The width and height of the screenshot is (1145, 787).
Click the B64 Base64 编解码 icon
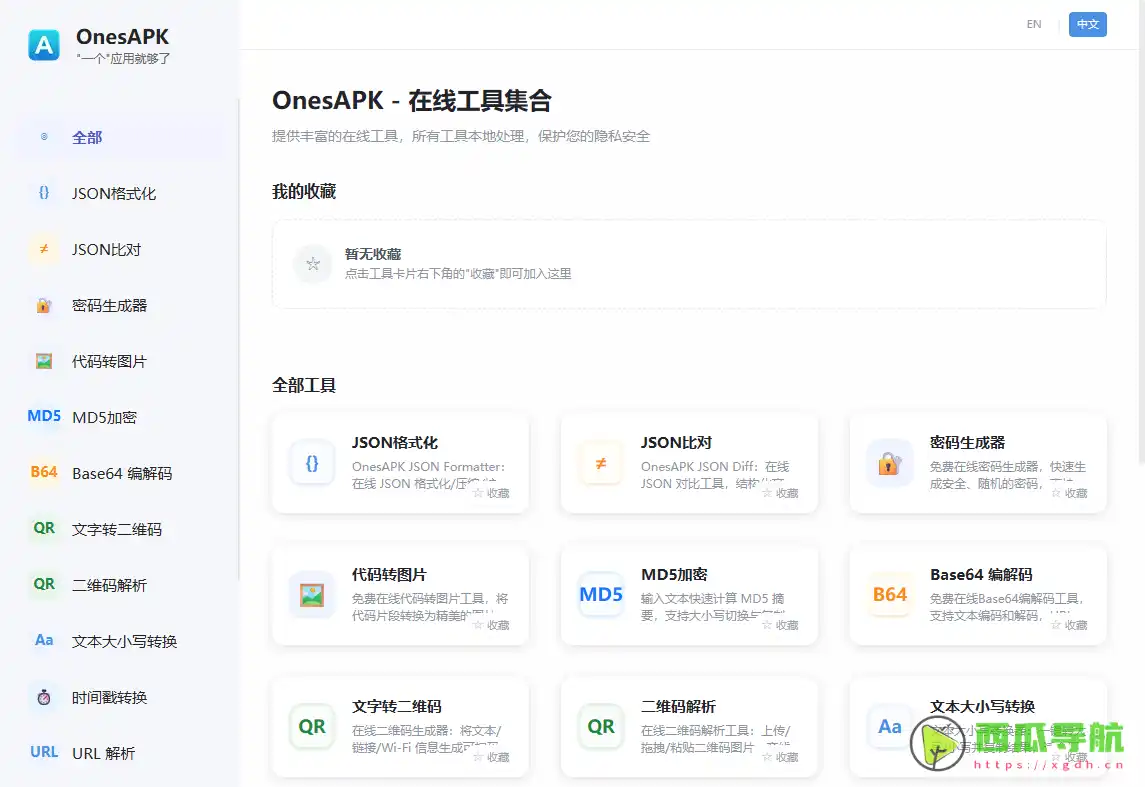[43, 473]
